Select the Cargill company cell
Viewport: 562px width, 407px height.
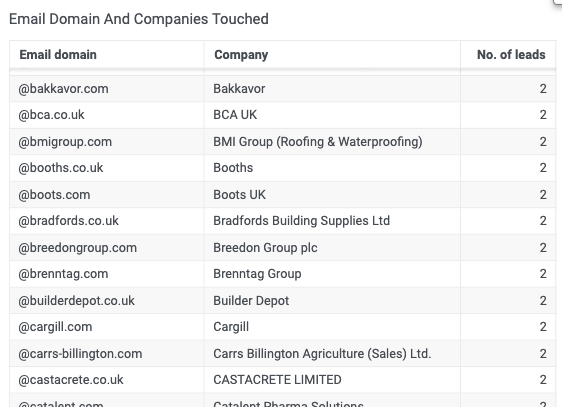[332, 327]
